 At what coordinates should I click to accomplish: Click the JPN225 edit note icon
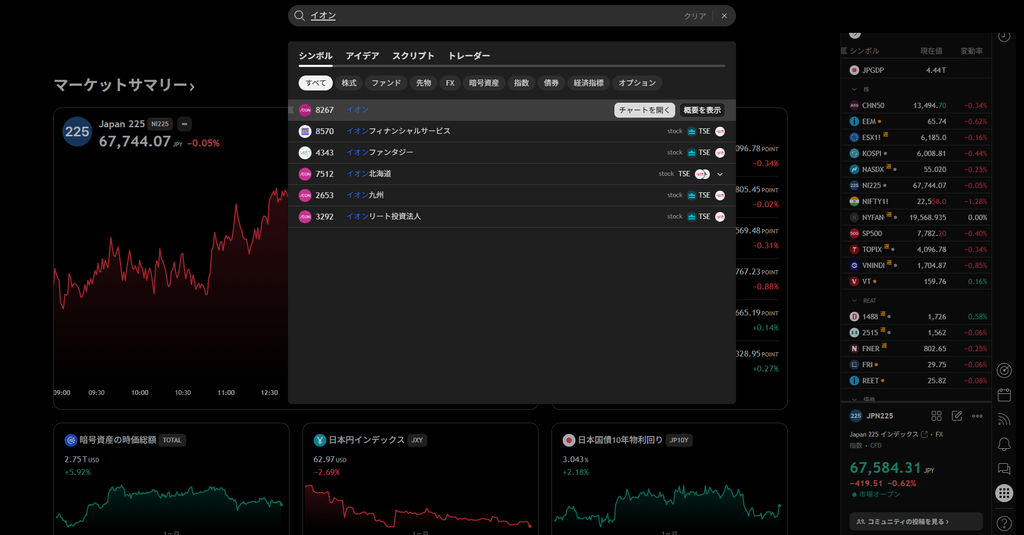point(957,416)
